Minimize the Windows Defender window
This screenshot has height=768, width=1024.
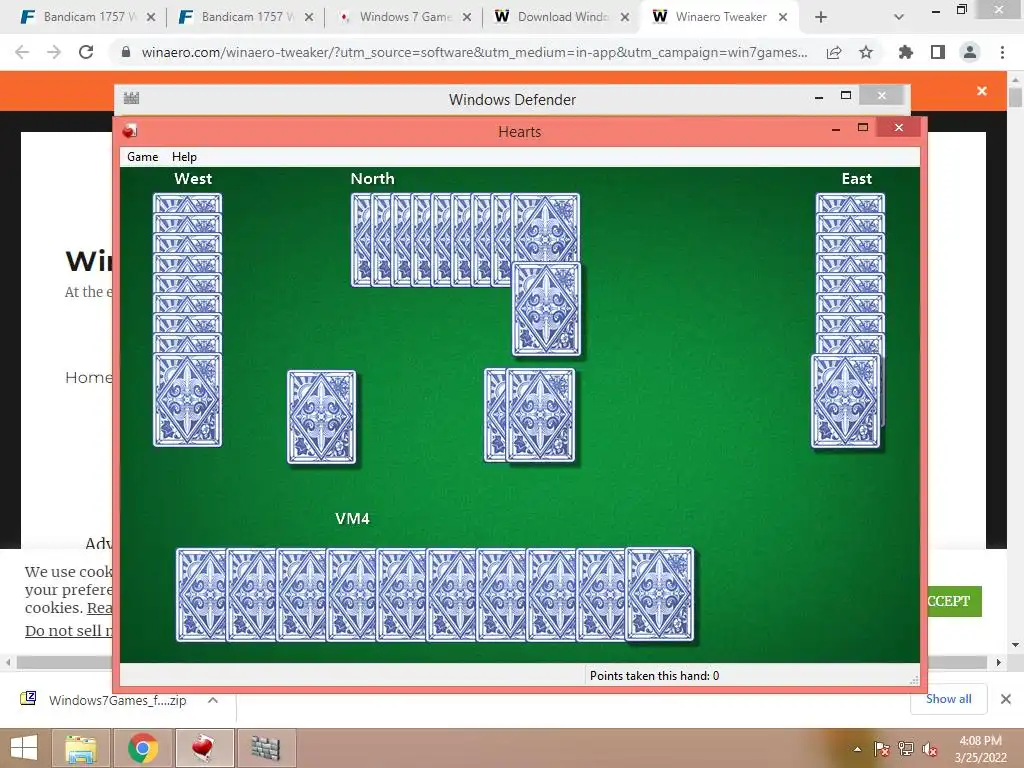[x=819, y=97]
